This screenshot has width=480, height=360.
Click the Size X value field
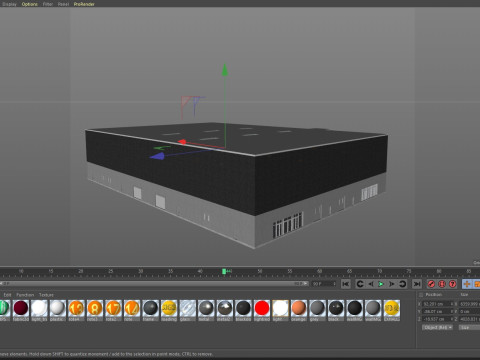pyautogui.click(x=470, y=304)
